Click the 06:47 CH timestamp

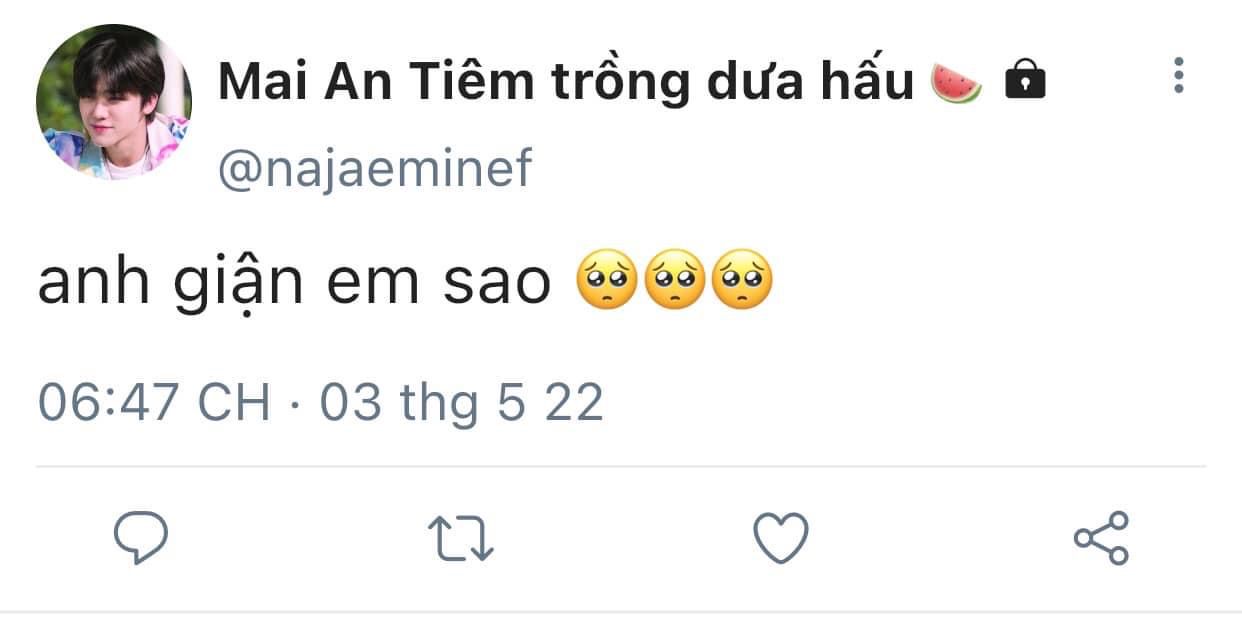pyautogui.click(x=154, y=403)
